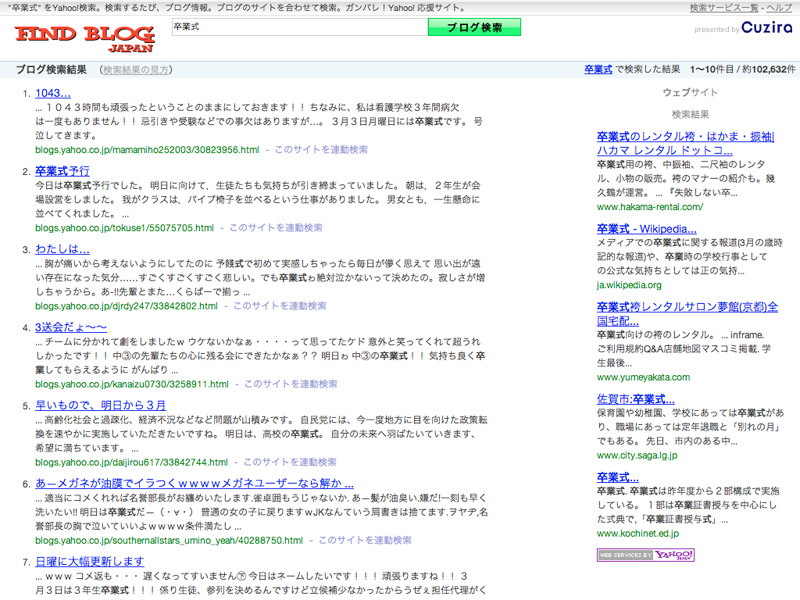800x600 pixels.
Task: Open the www.hakama-rental.com URL link
Action: click(x=649, y=207)
